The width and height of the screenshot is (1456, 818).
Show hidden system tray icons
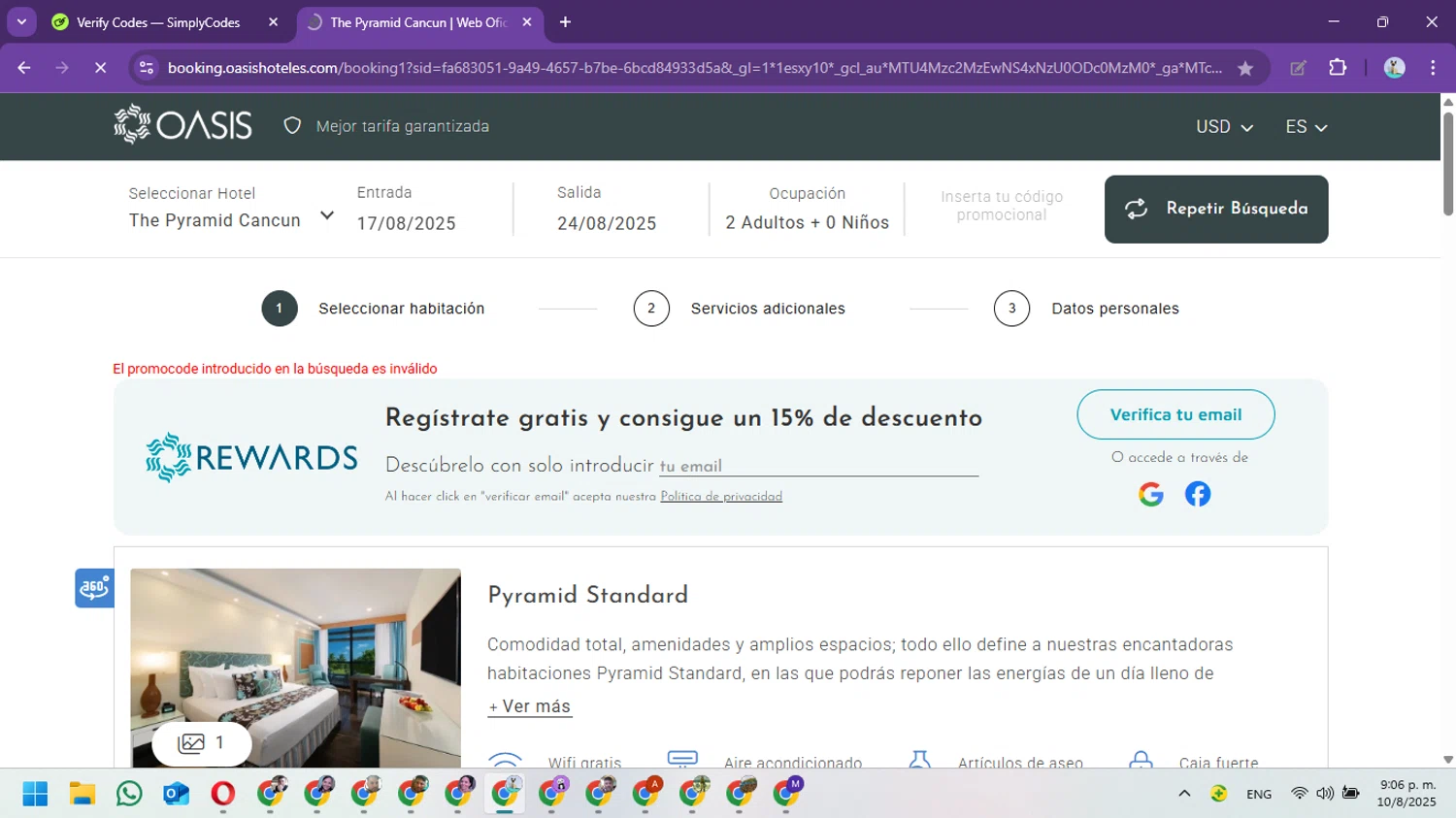(x=1184, y=794)
